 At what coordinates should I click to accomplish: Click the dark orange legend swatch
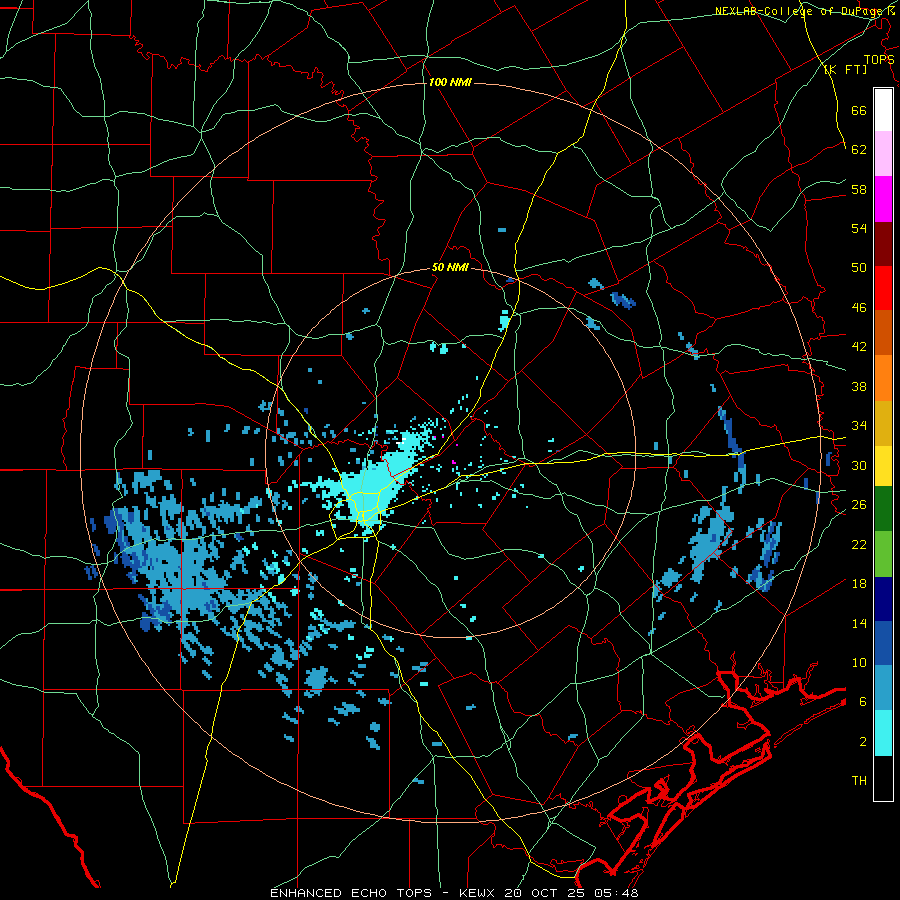(x=883, y=332)
